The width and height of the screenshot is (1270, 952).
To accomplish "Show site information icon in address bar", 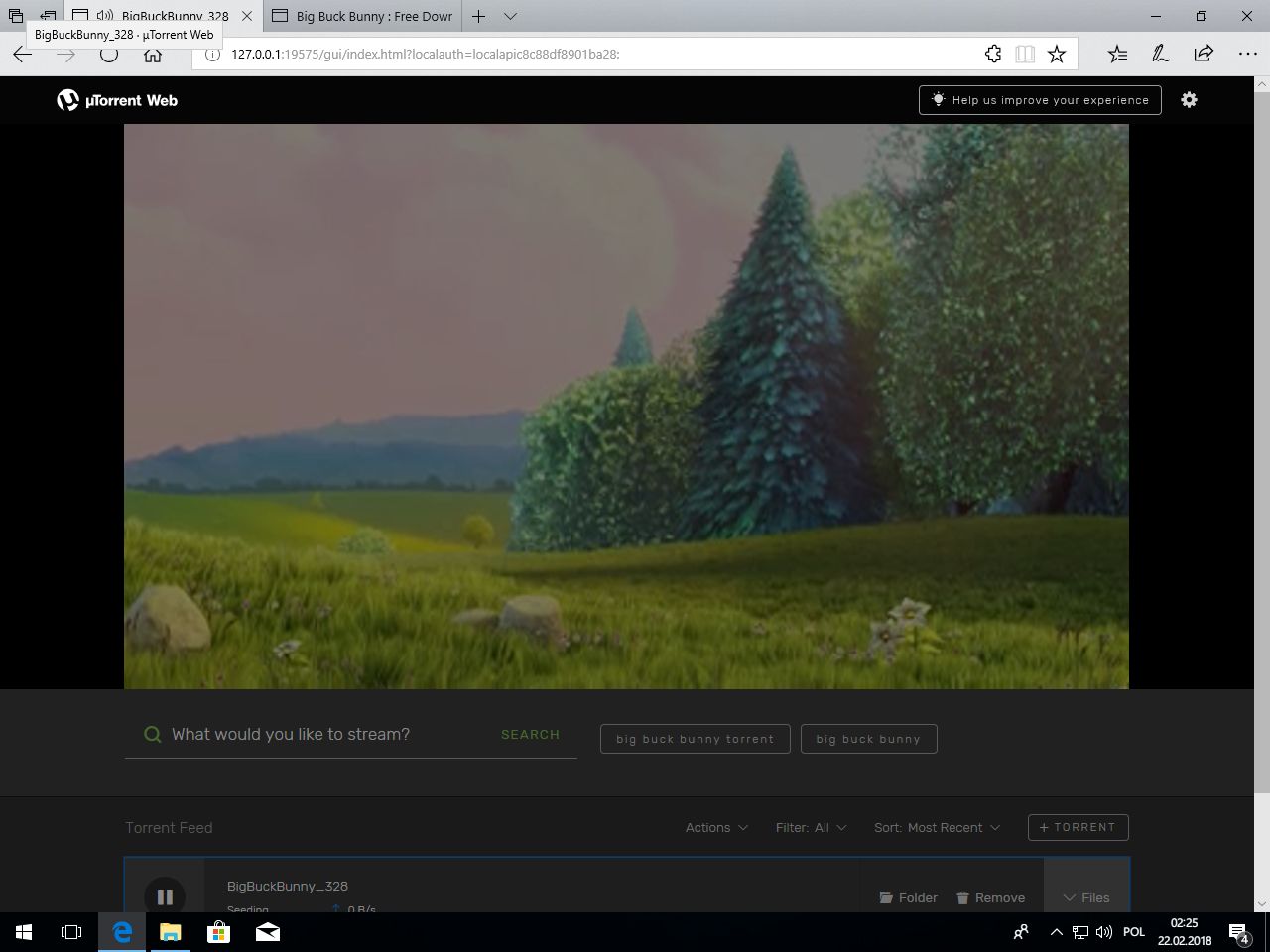I will pos(211,55).
